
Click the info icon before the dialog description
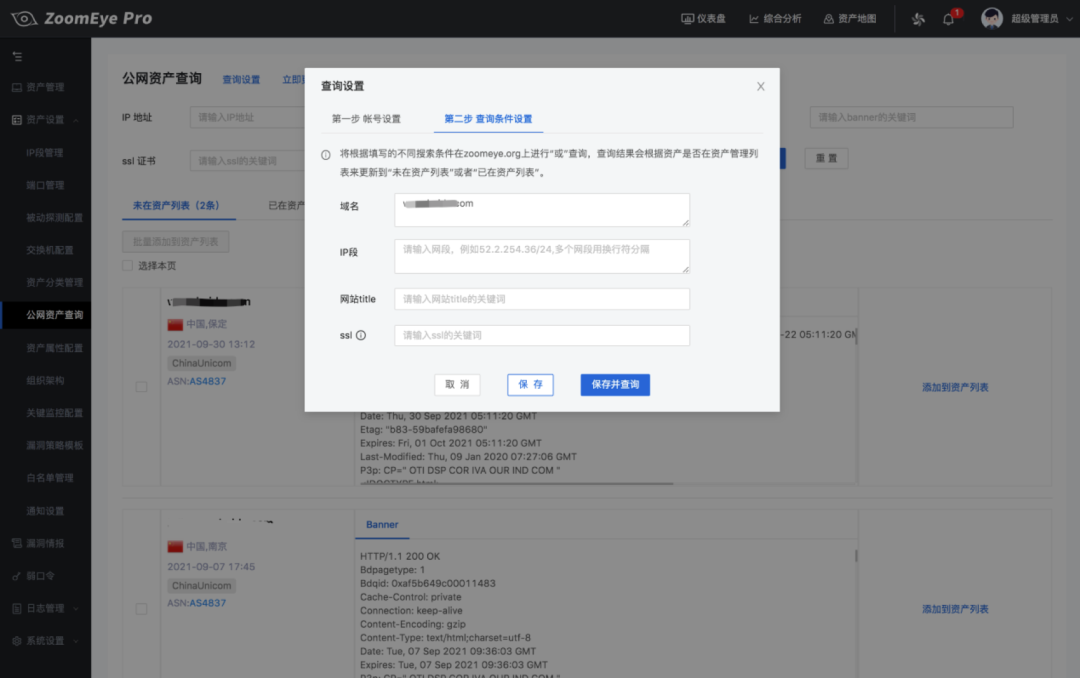326,155
